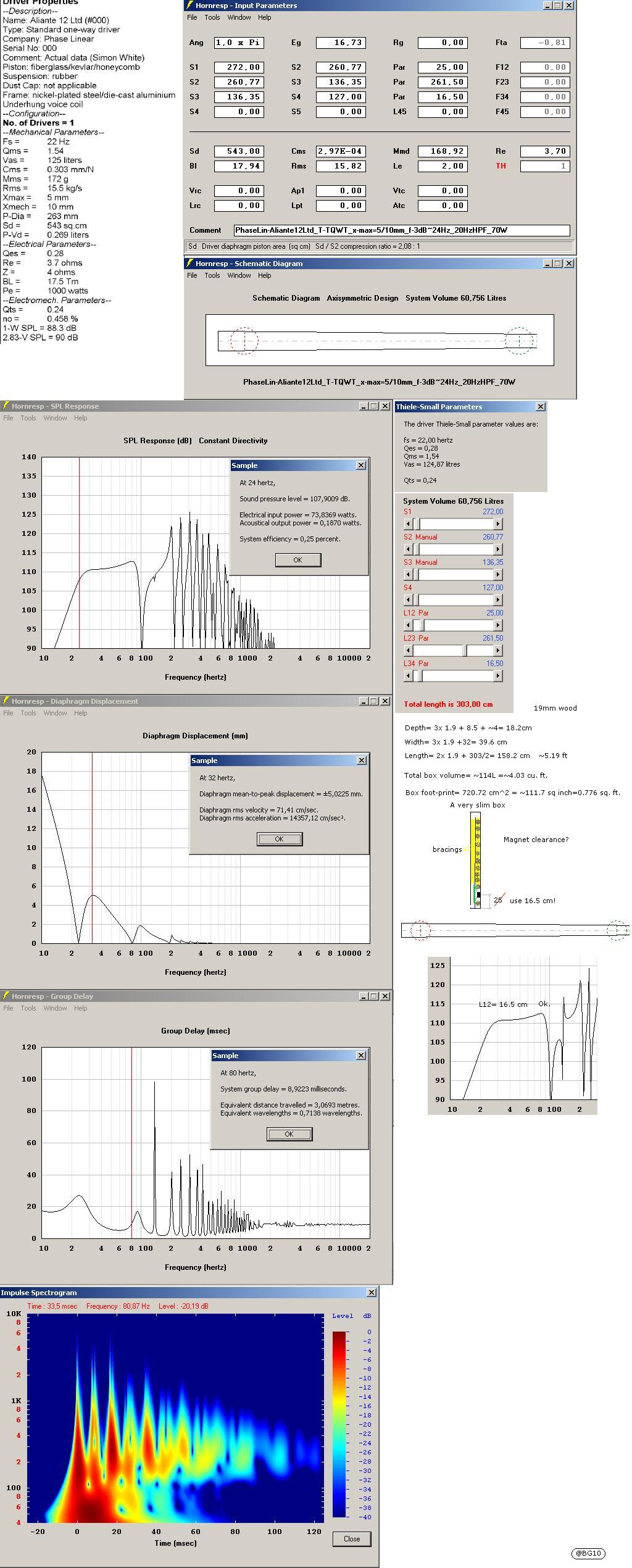Click the Le field showing 2,00
Viewport: 632px width, 1568px height.
click(443, 166)
